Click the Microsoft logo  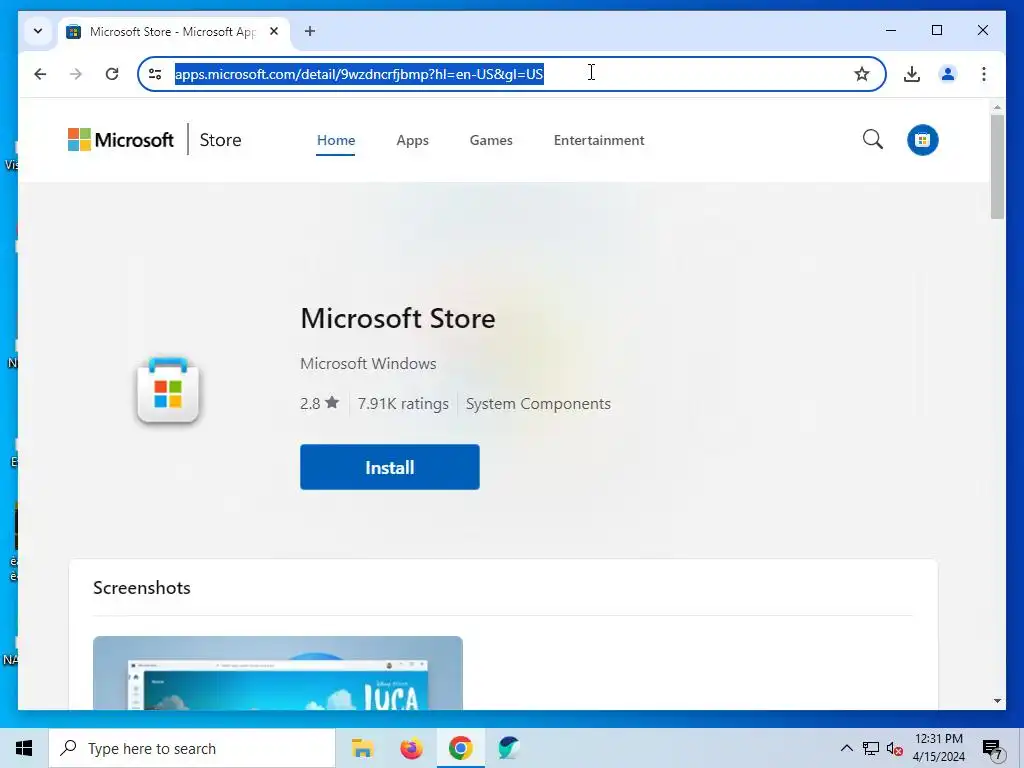point(121,140)
